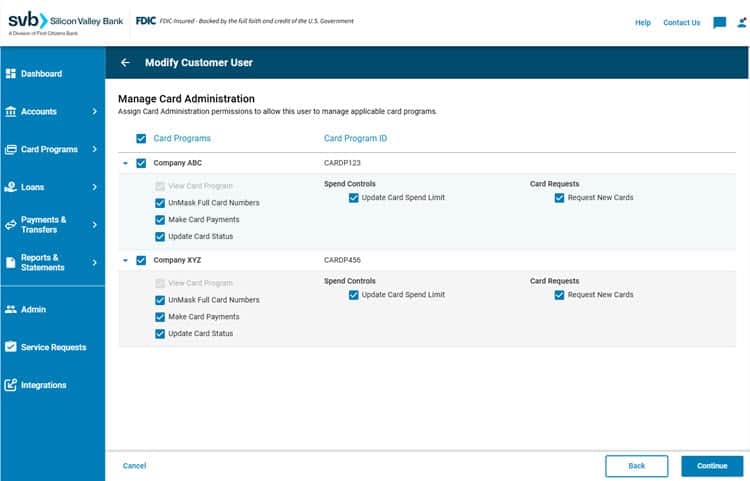750x481 pixels.
Task: Click the Integrations edit icon
Action: (x=11, y=385)
